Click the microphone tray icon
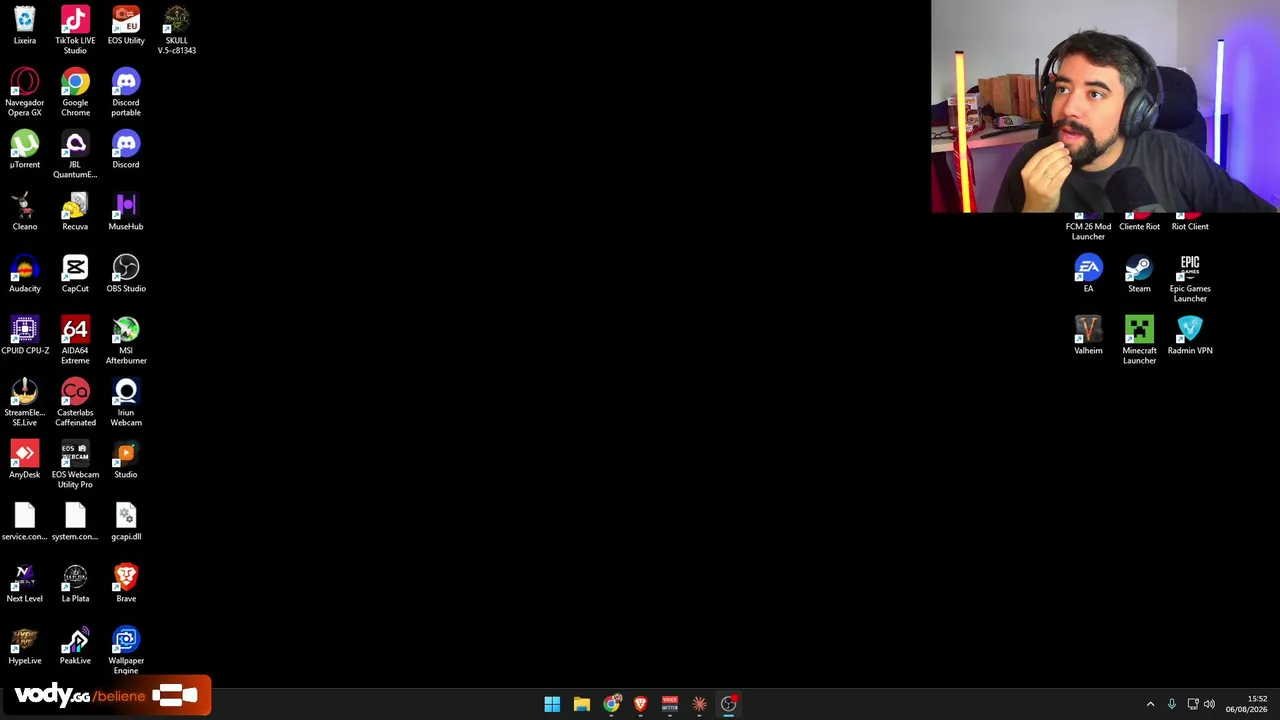 (x=1171, y=704)
